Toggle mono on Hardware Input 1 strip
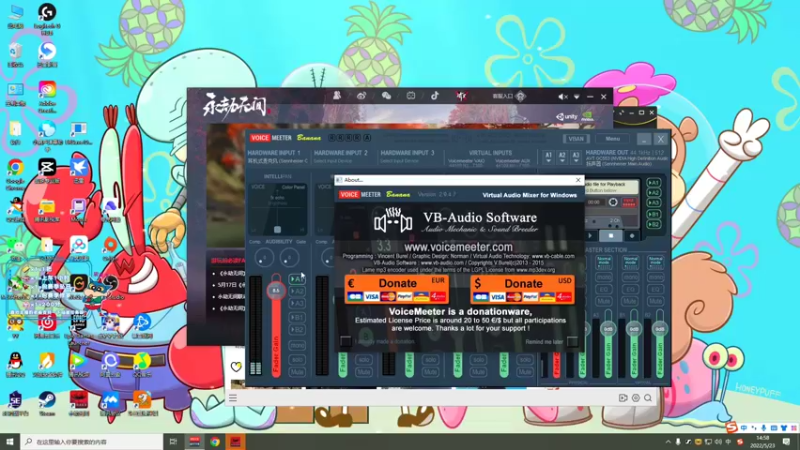Screen dimensions: 800x450 (x=297, y=346)
